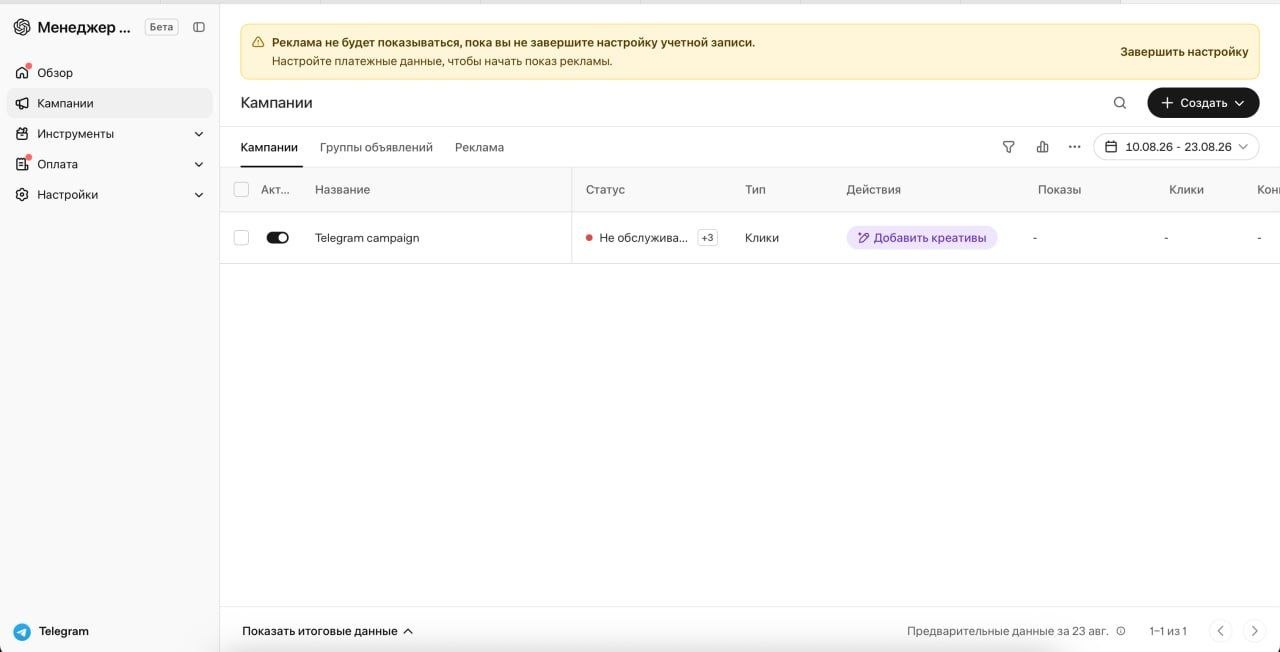The width and height of the screenshot is (1280, 652).
Task: Click the Telegram logo icon at bottom
Action: (x=22, y=632)
